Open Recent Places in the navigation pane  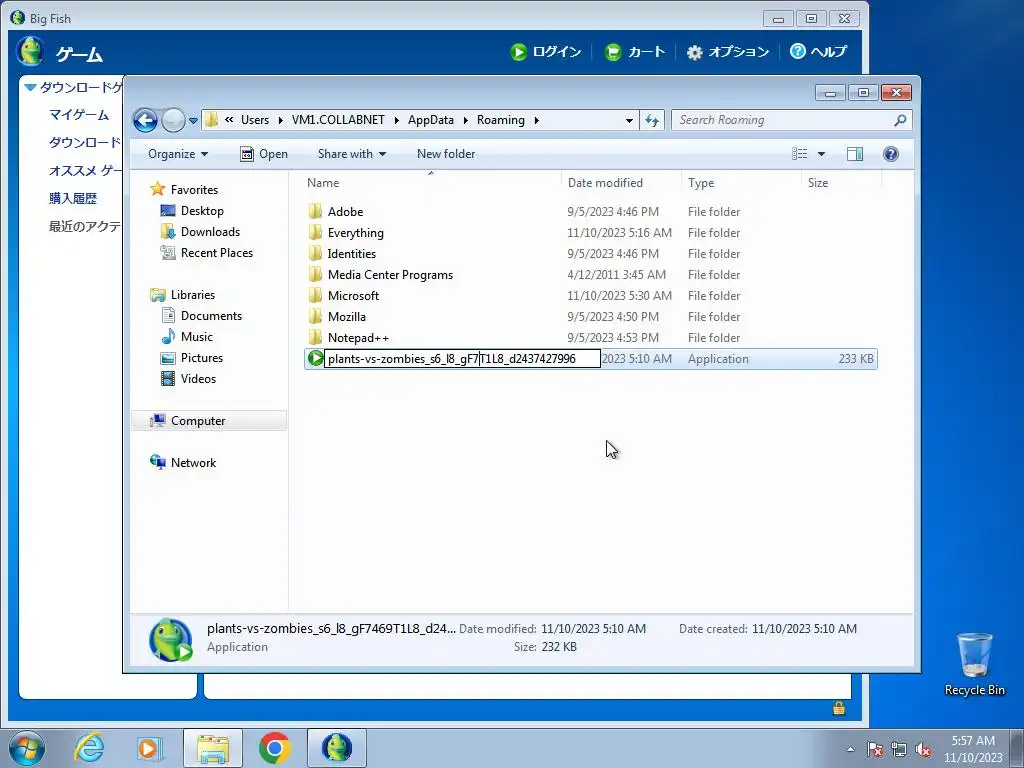(x=217, y=253)
